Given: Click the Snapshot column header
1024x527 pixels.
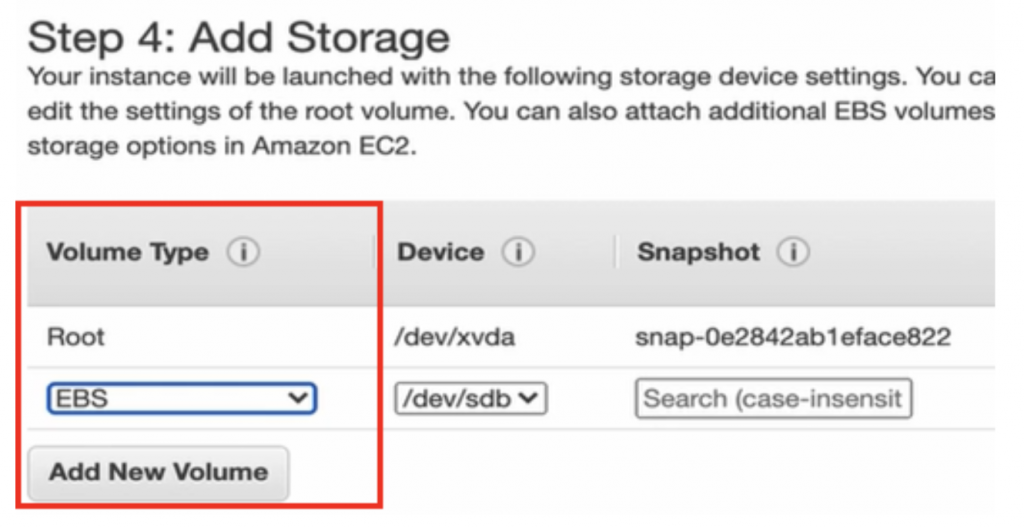Looking at the screenshot, I should 699,254.
